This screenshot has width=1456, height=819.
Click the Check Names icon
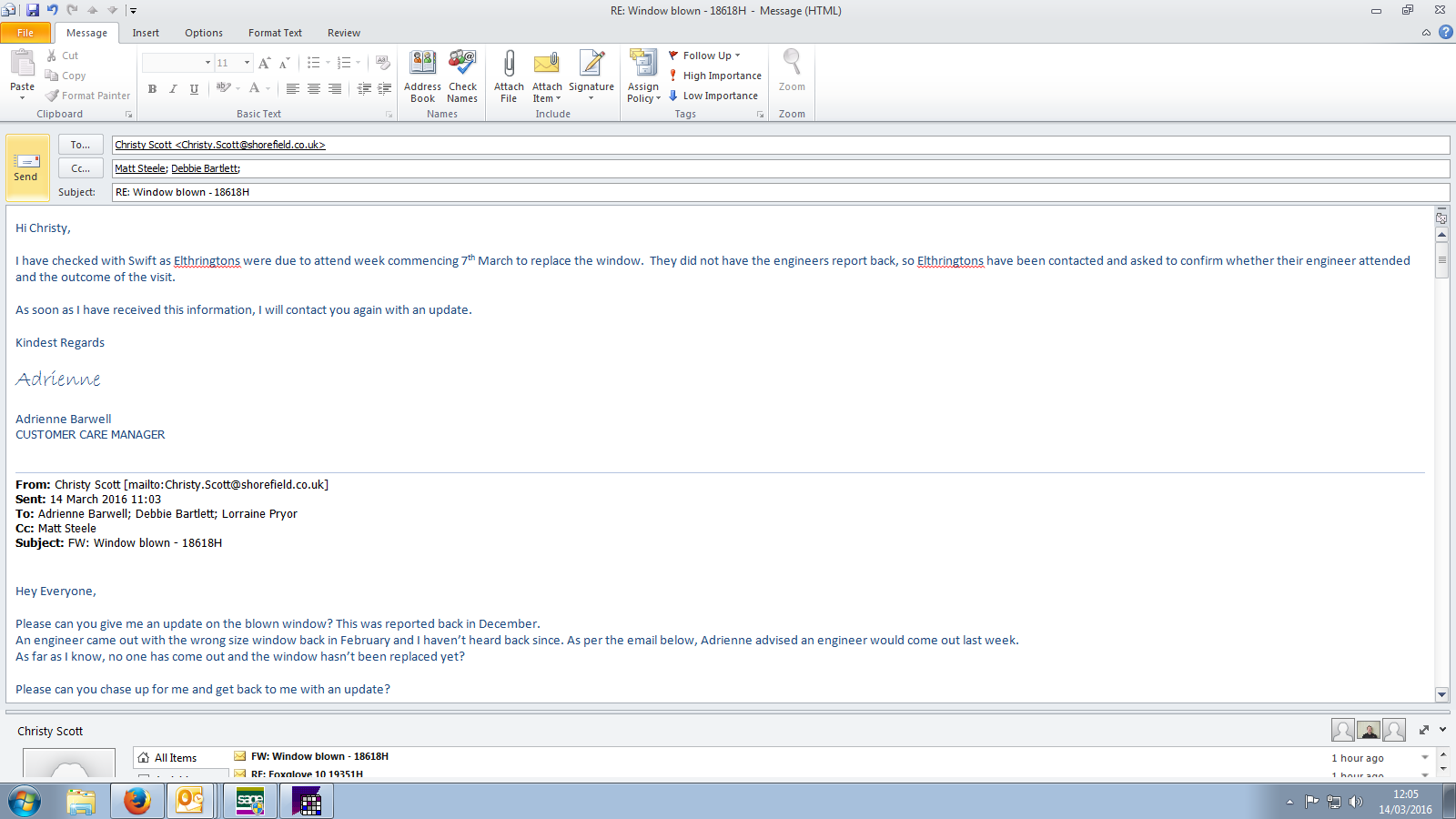[462, 66]
